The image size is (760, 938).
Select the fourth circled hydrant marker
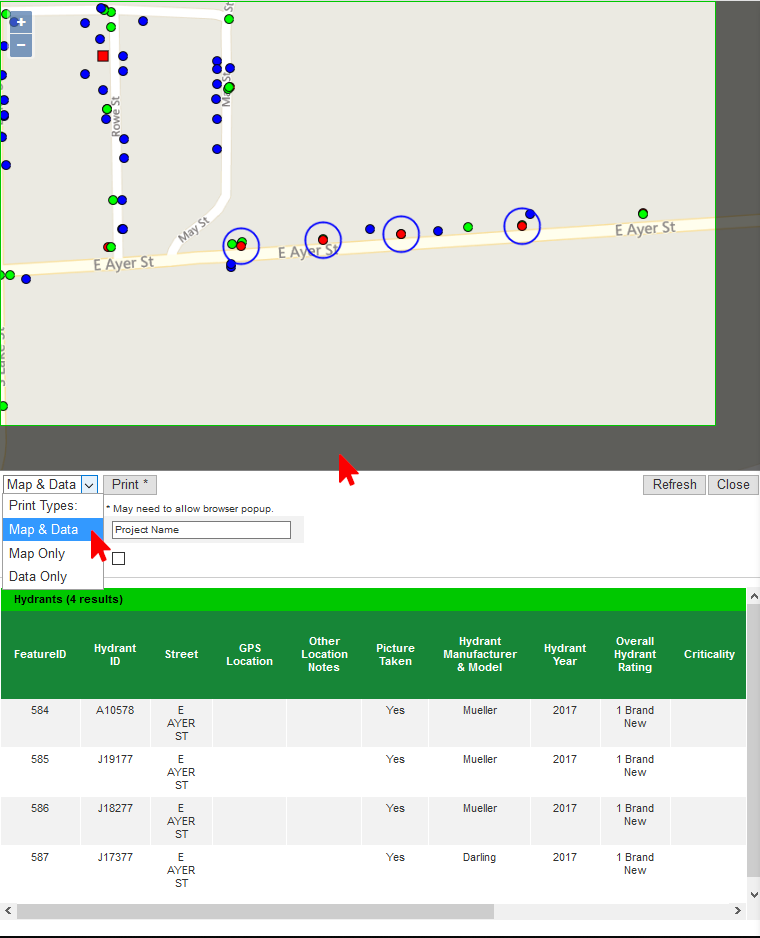[x=522, y=226]
